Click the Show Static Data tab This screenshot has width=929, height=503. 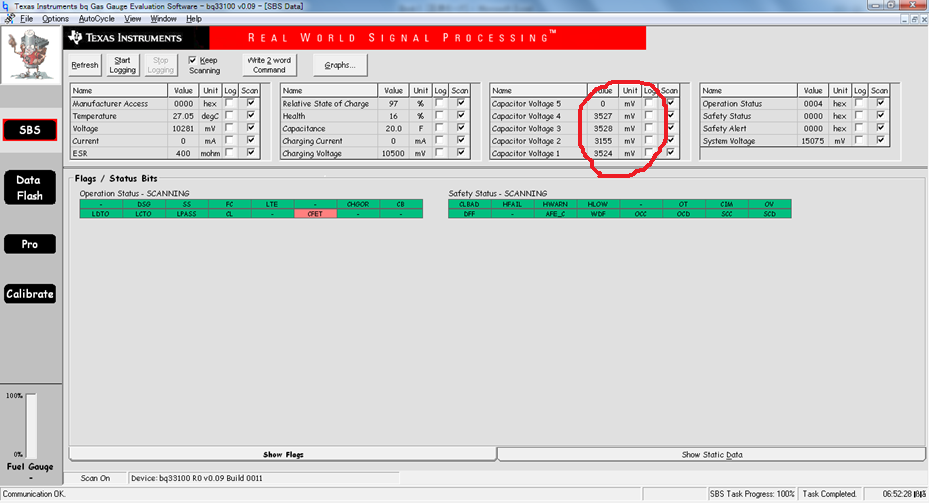click(712, 454)
